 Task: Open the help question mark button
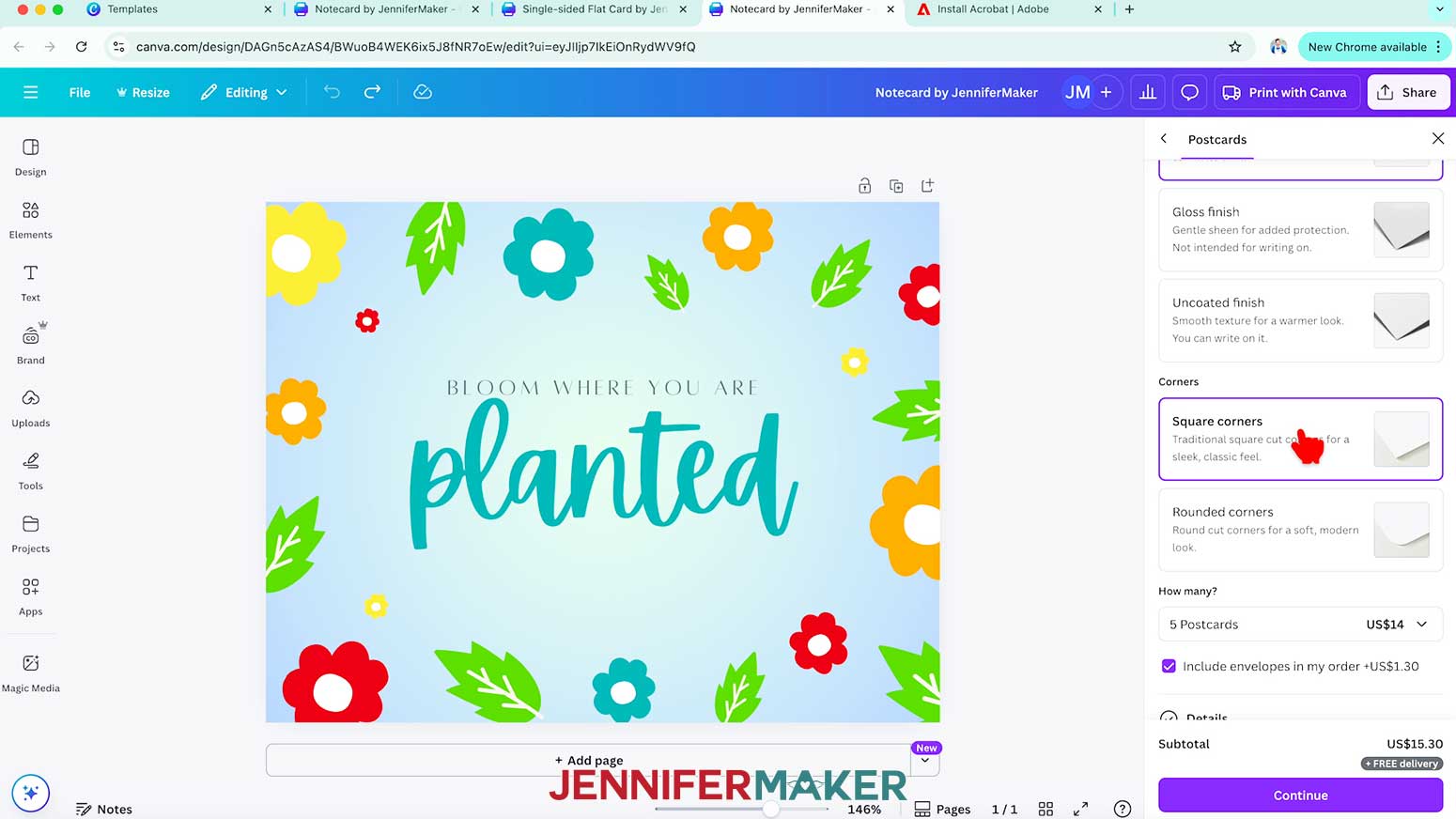tap(1122, 809)
